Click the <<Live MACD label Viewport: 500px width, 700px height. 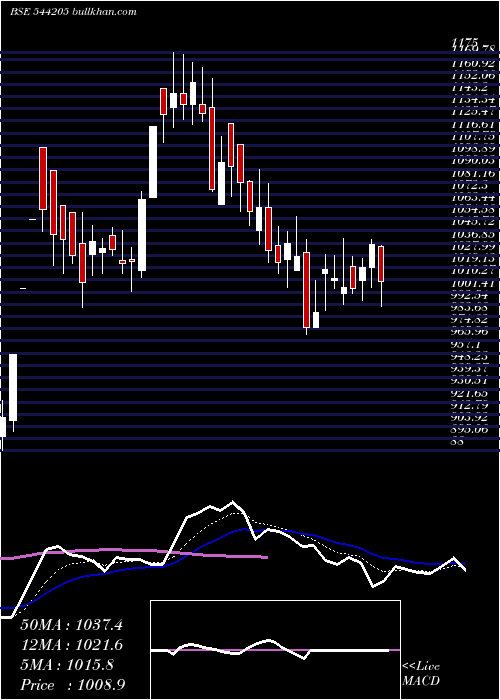tap(421, 674)
